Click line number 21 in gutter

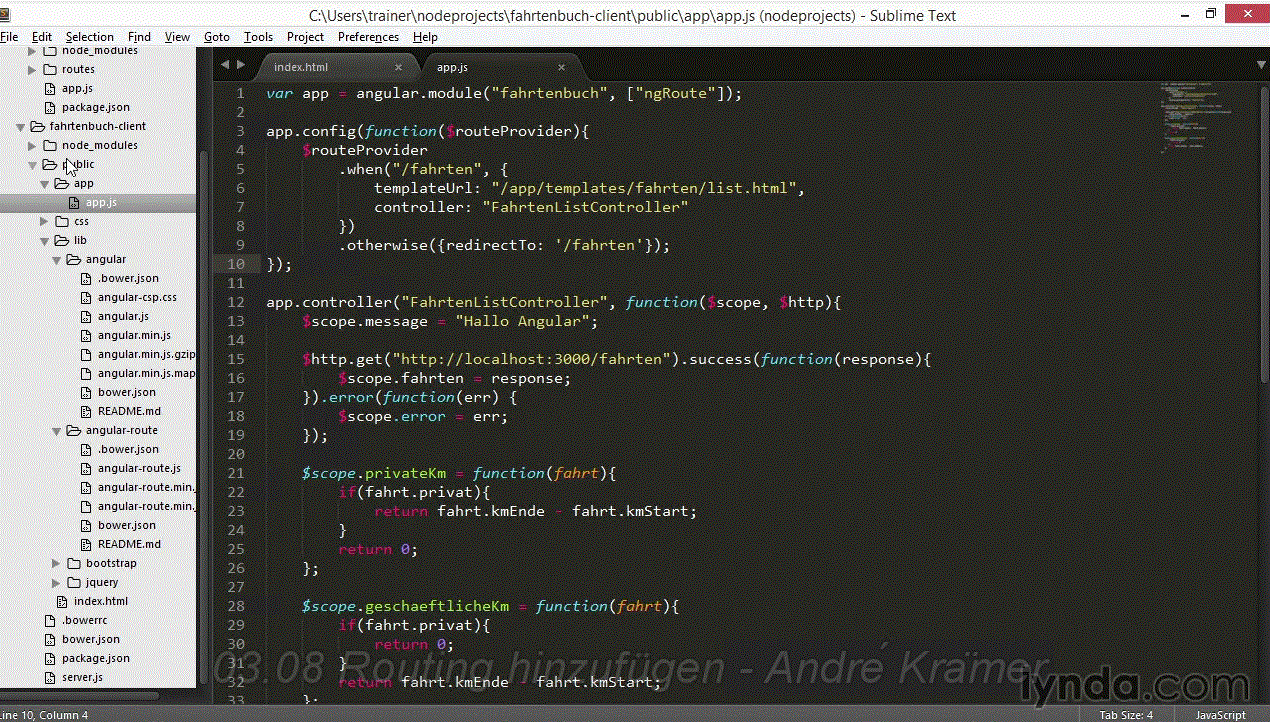click(236, 473)
